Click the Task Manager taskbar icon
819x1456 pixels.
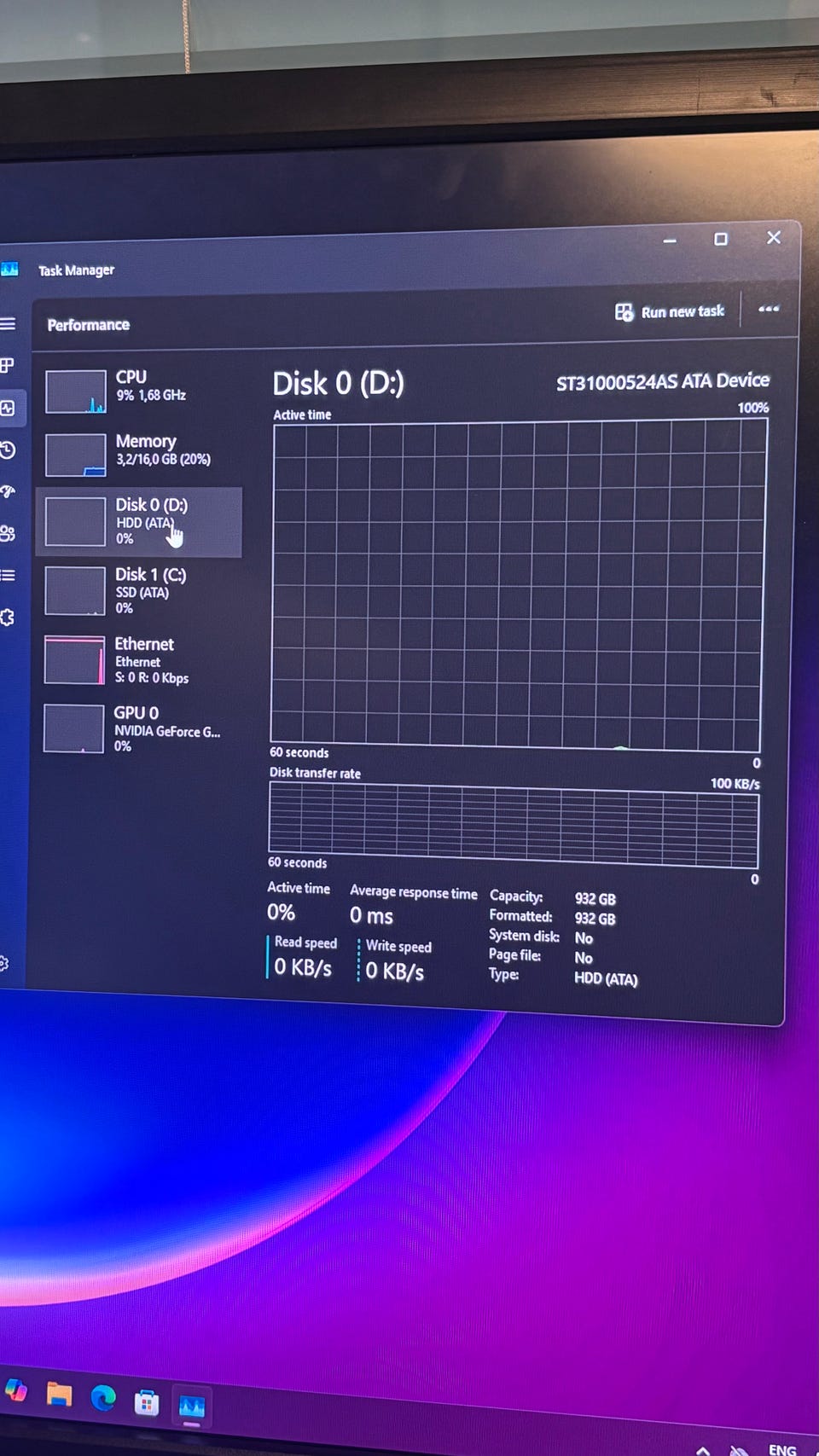click(191, 1407)
